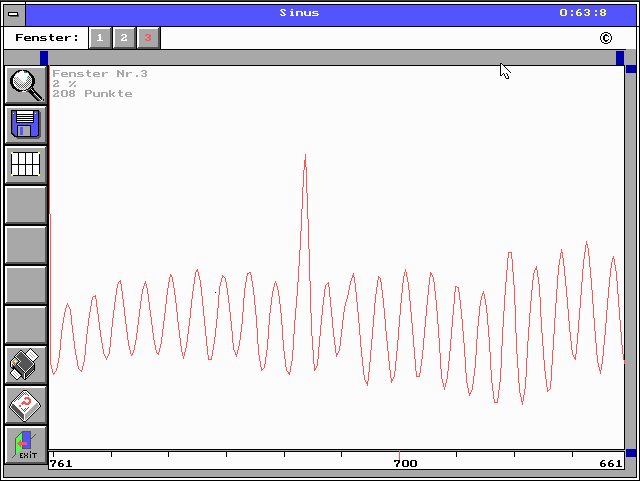The image size is (640, 481).
Task: Open help with the question mark icon
Action: [x=27, y=405]
